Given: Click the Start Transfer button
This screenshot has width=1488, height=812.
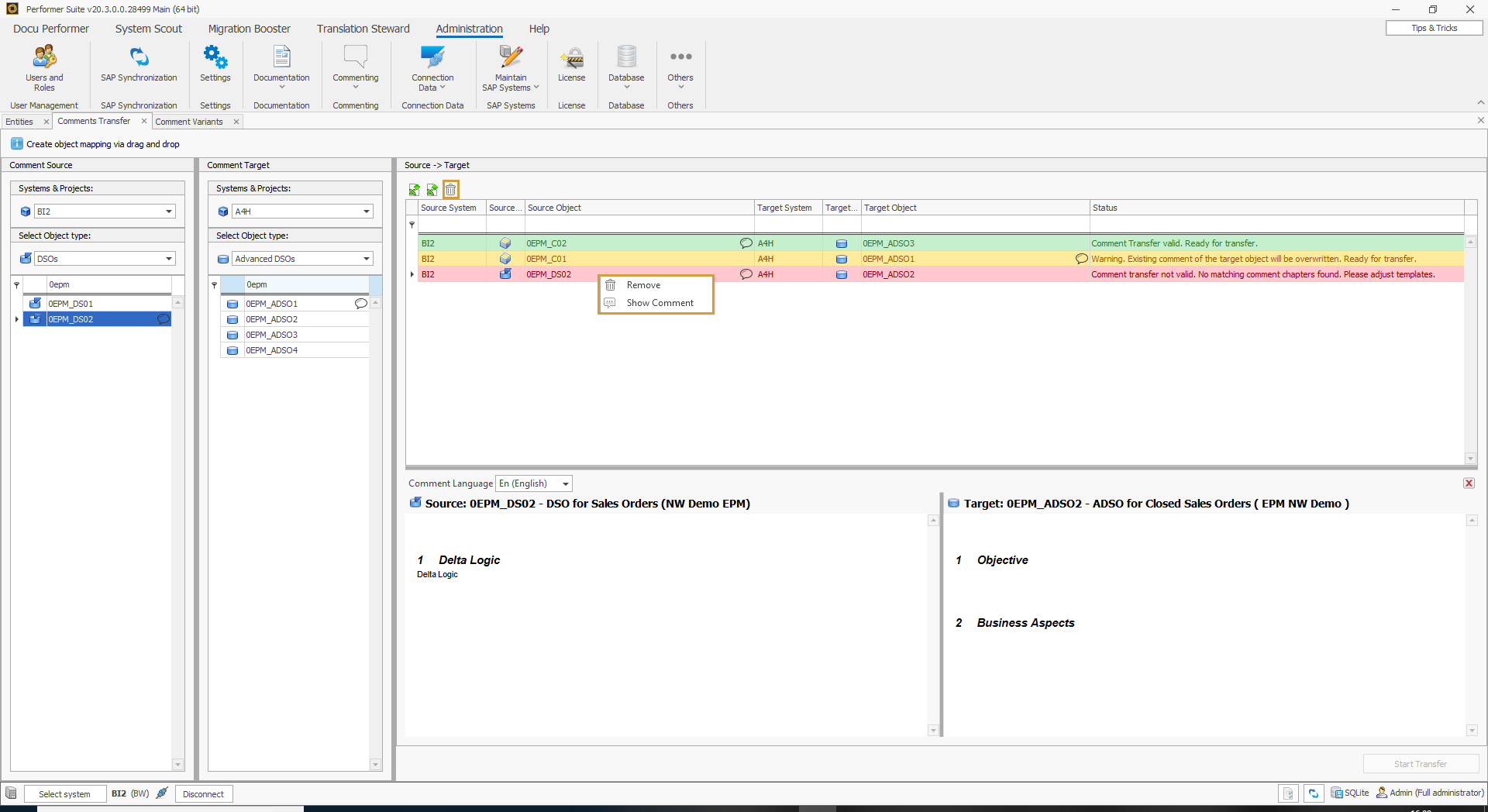Looking at the screenshot, I should [x=1421, y=764].
